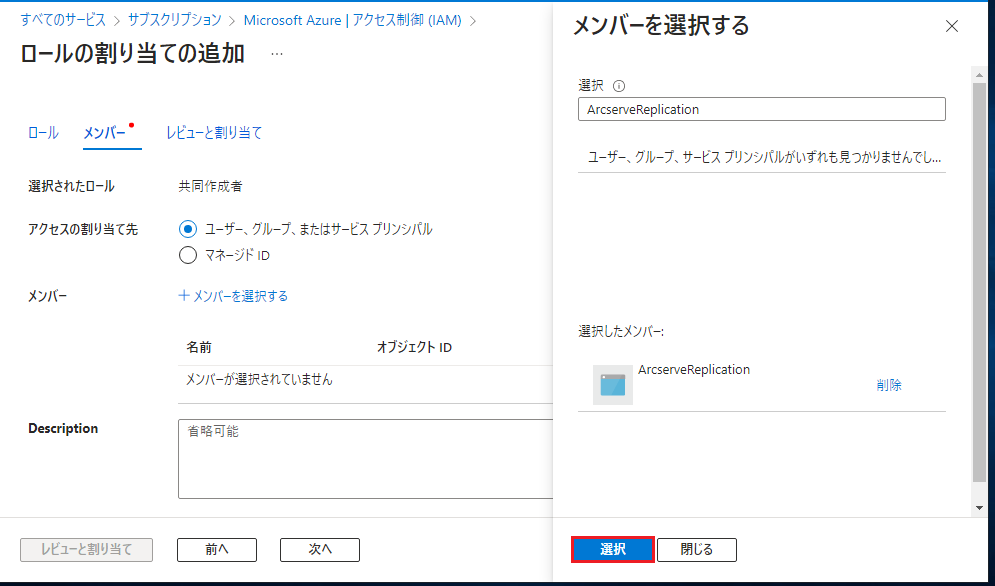Remove ArcserveReplication via 削除 link
Image resolution: width=995 pixels, height=586 pixels.
click(x=888, y=385)
